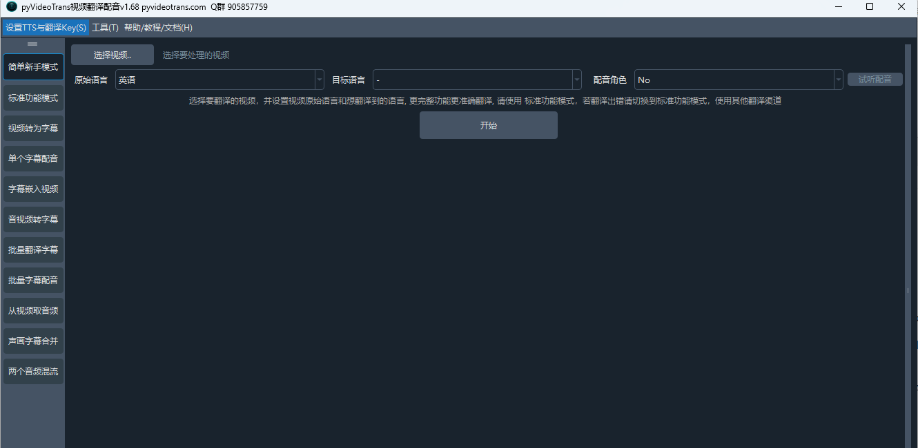
Task: Click the vertical scrollbar on right side
Action: [x=907, y=244]
